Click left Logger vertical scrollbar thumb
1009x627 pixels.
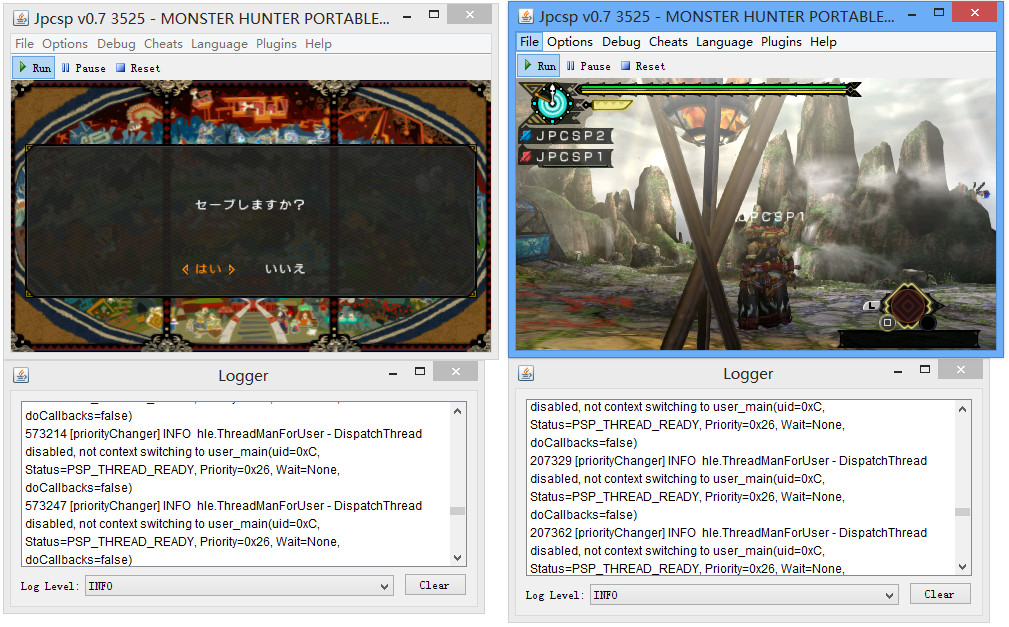[x=458, y=511]
